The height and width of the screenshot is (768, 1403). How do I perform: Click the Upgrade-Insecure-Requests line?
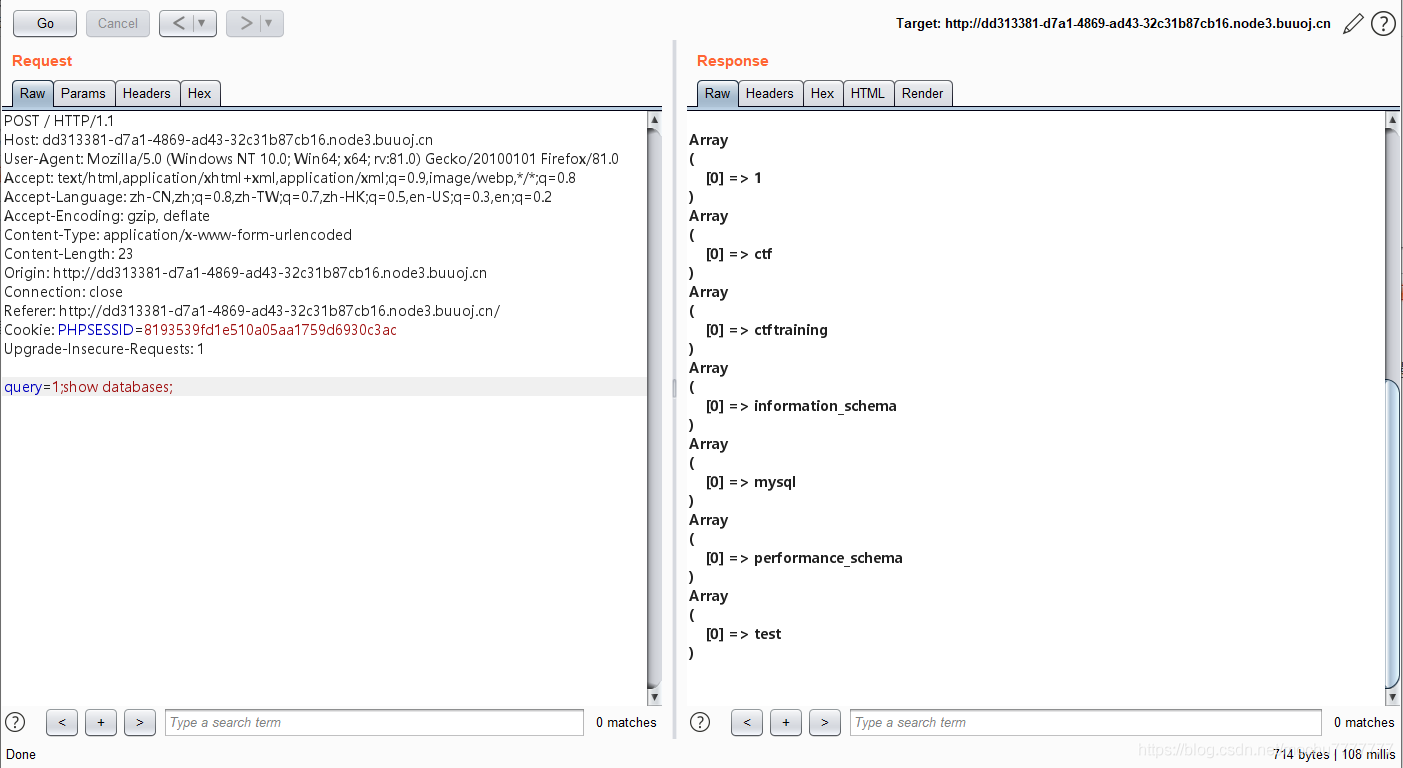(104, 349)
